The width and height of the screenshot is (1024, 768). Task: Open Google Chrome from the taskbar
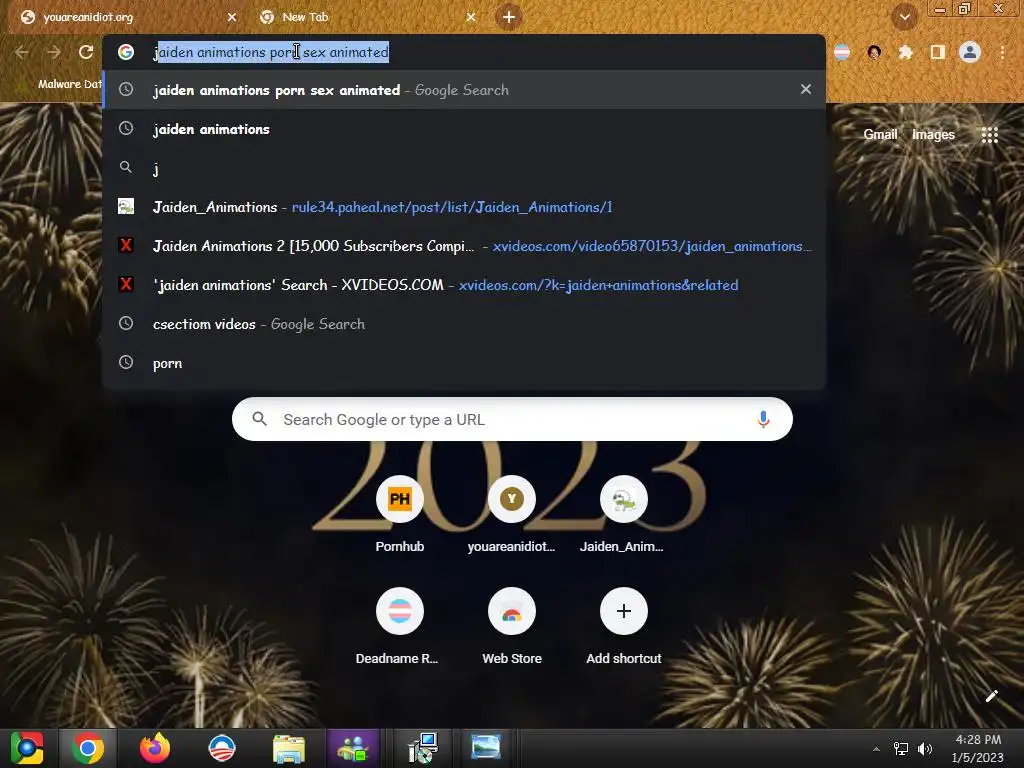88,748
